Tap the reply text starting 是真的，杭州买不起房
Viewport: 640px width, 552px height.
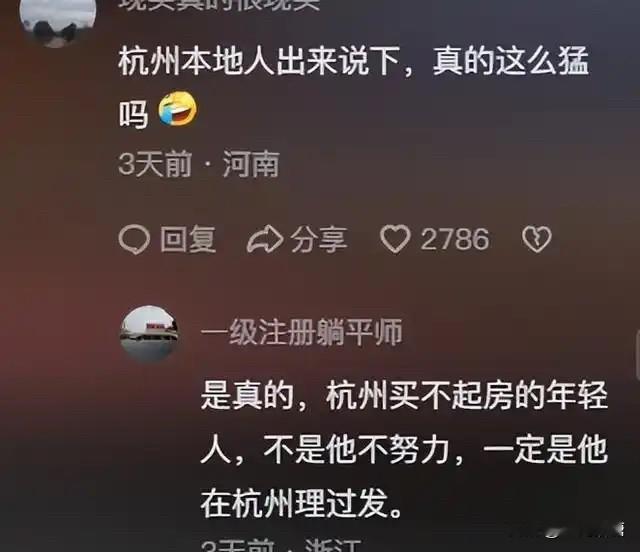tap(404, 450)
